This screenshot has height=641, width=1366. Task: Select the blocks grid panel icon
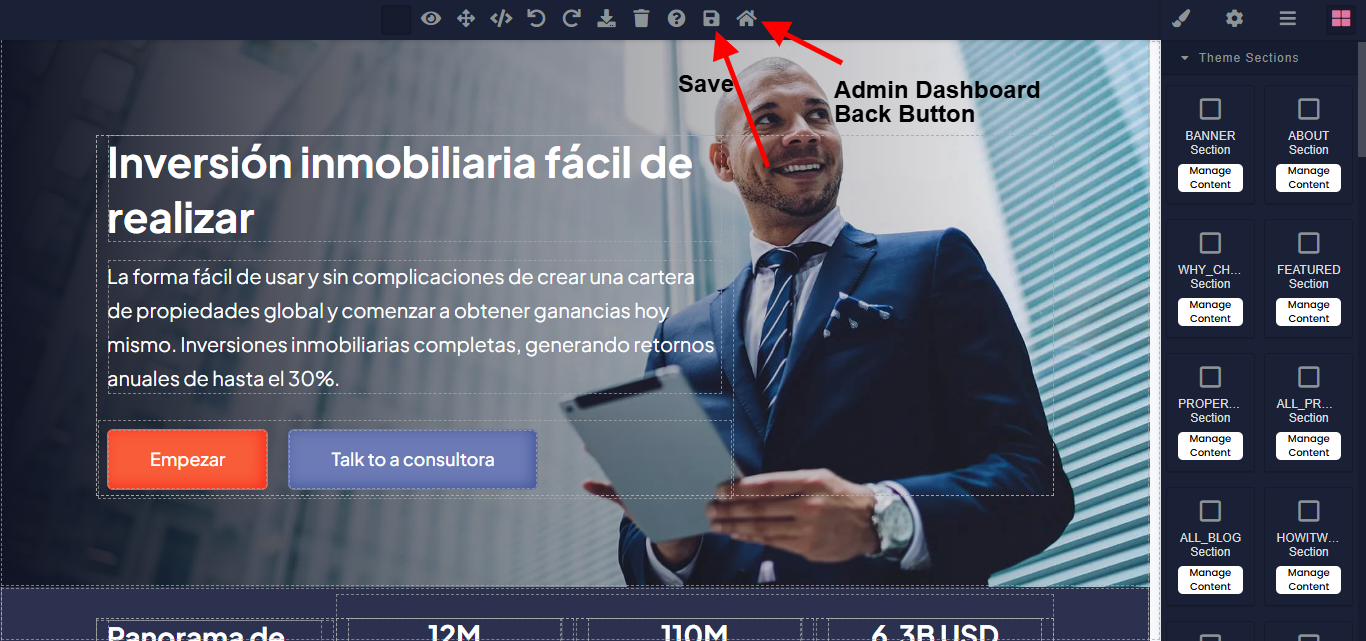1340,18
